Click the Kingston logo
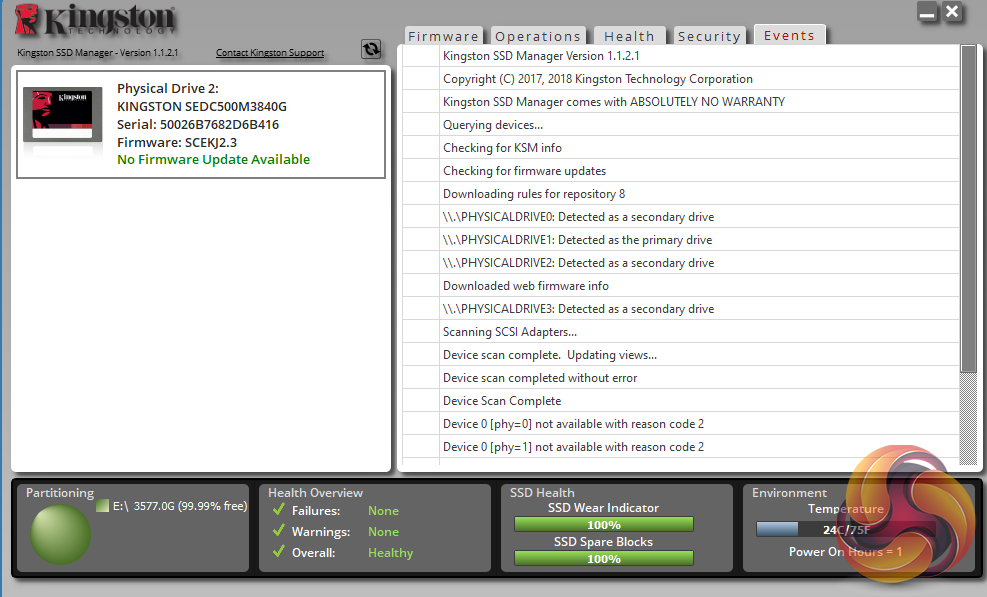Viewport: 987px width, 597px height. tap(94, 20)
